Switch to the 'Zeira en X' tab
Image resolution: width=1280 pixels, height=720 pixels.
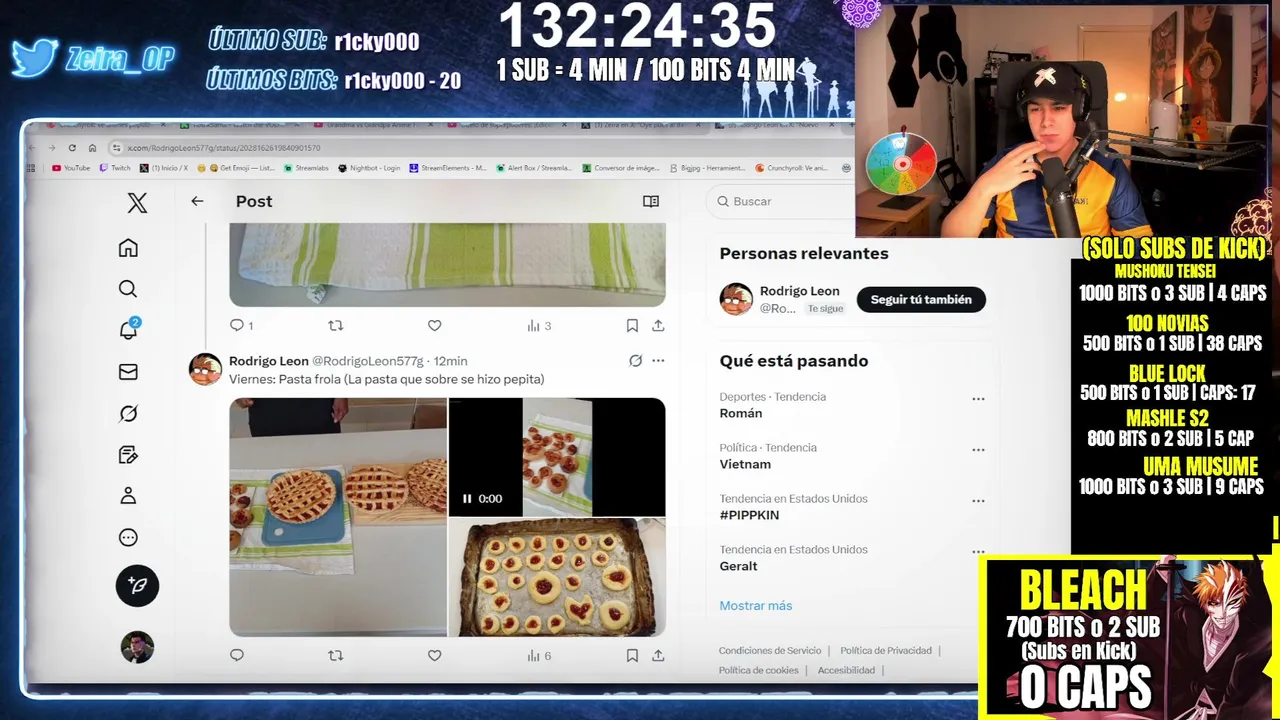pos(645,125)
